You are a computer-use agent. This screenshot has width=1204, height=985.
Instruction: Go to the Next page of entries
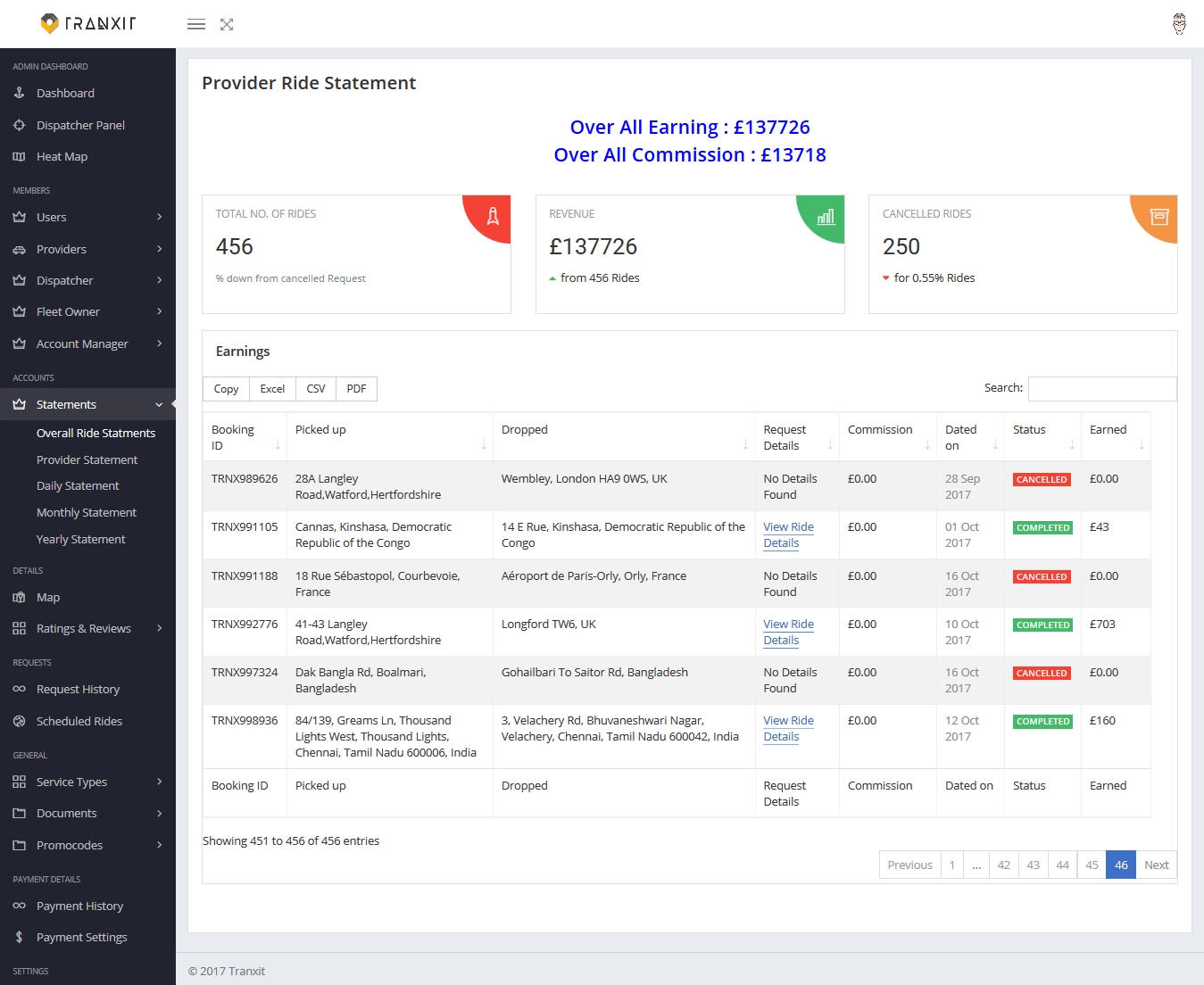1156,865
